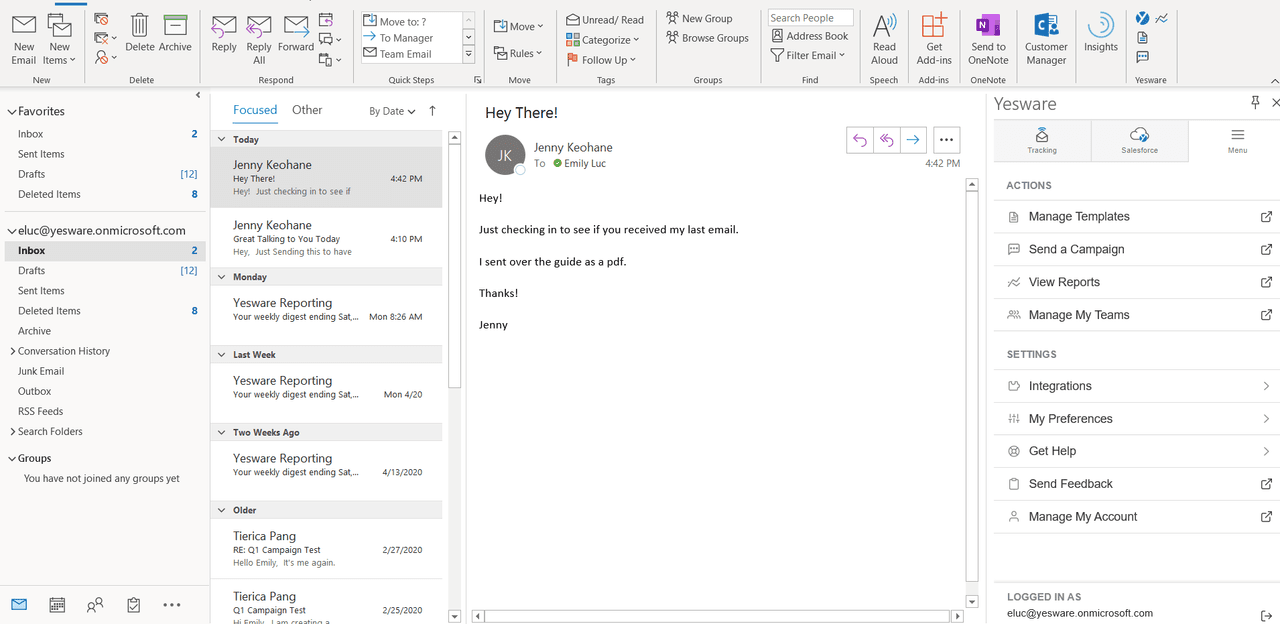The width and height of the screenshot is (1280, 624).
Task: Open Read Aloud speech tool
Action: pos(884,40)
